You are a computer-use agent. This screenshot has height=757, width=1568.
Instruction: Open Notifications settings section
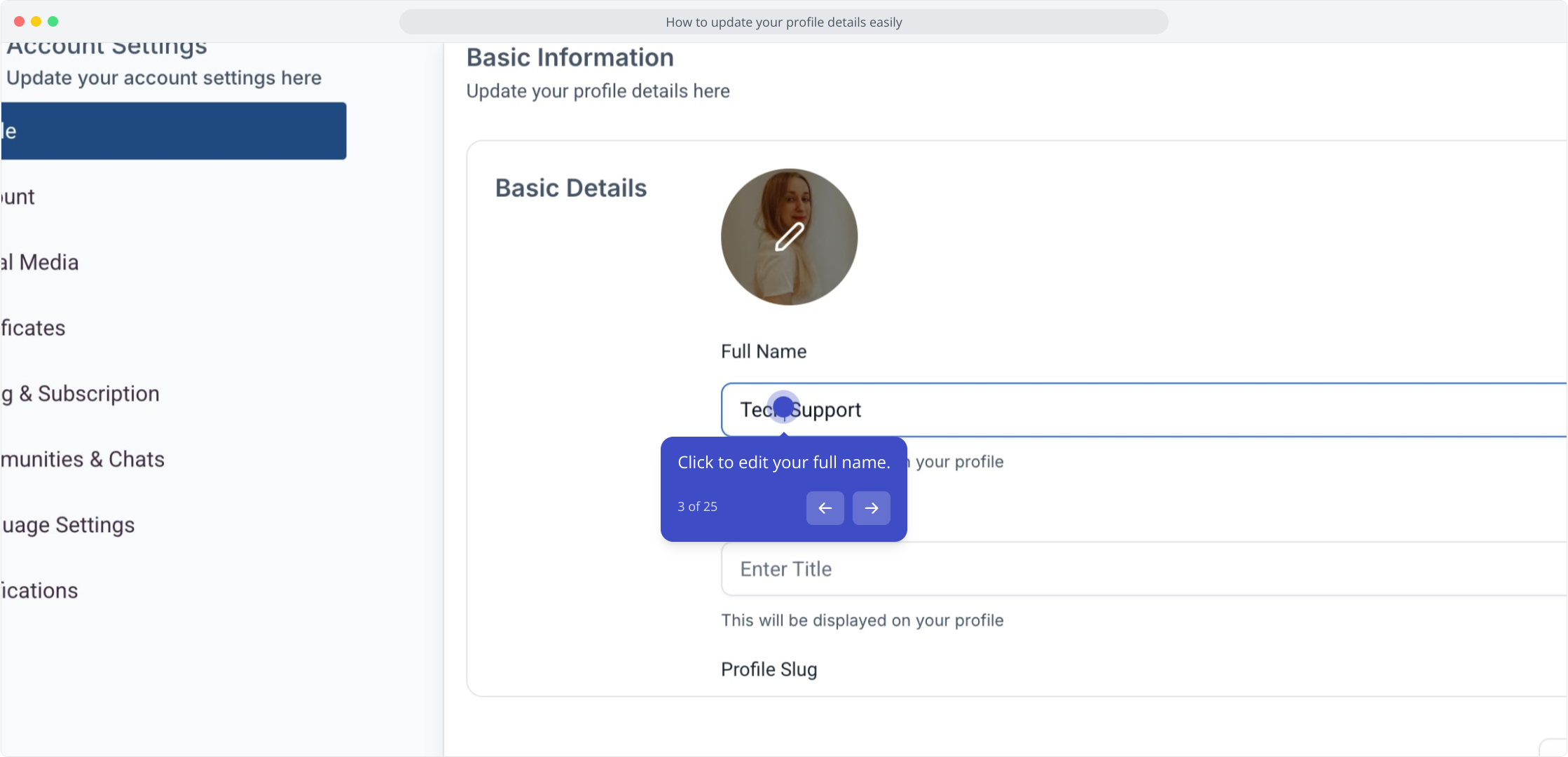click(39, 591)
